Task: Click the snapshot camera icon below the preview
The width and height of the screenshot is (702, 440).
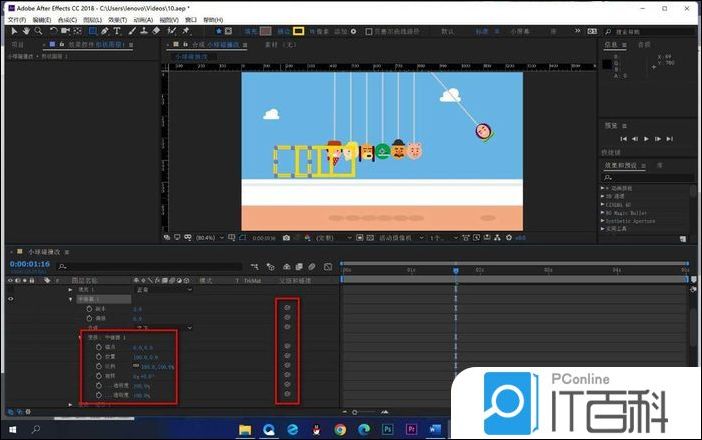Action: (x=286, y=238)
